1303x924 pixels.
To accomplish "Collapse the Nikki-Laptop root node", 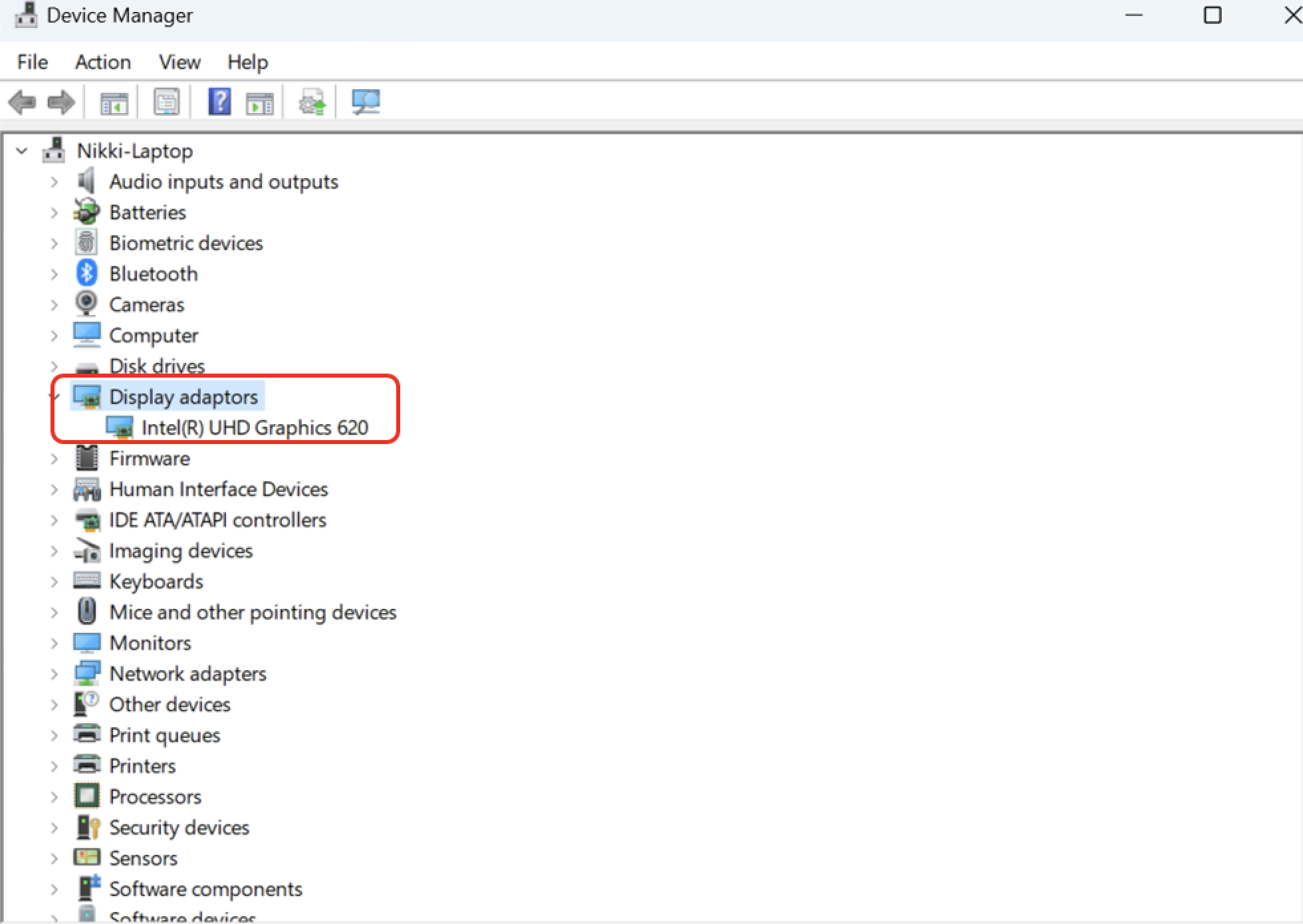I will [x=21, y=150].
